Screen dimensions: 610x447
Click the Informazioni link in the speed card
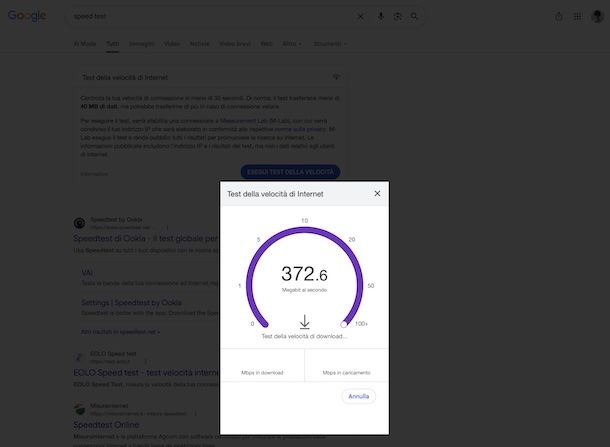coord(94,174)
